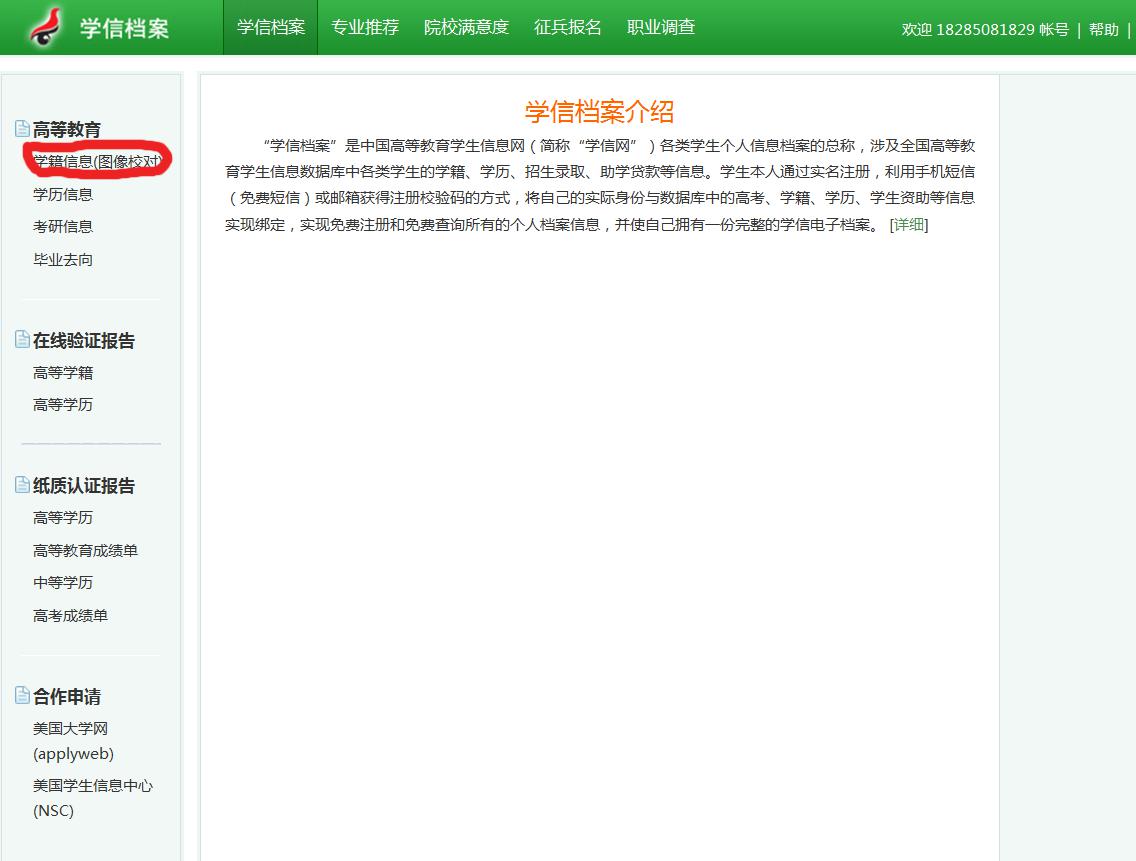1136x861 pixels.
Task: Open 学籍信息(图像校对) in the sidebar
Action: (96, 161)
